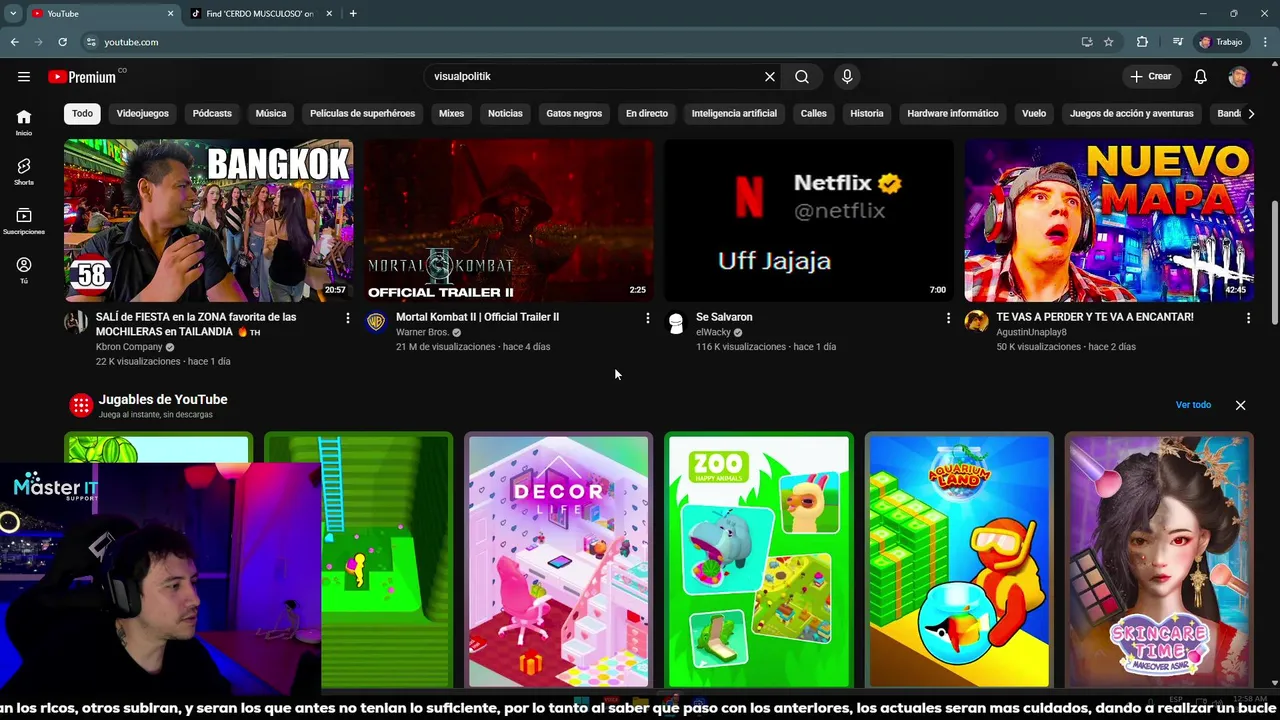Click the YouTube Premium logo
1280x720 pixels.
point(82,77)
